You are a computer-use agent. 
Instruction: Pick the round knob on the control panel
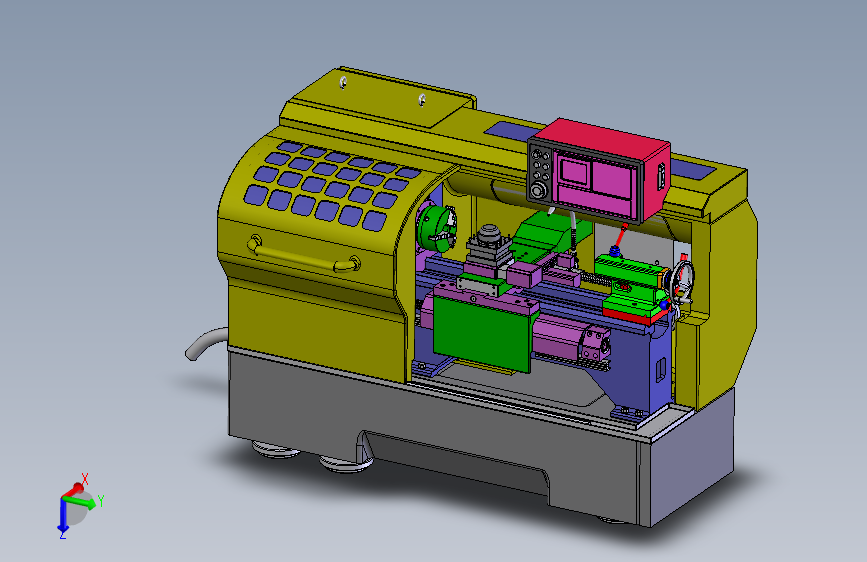pos(537,191)
